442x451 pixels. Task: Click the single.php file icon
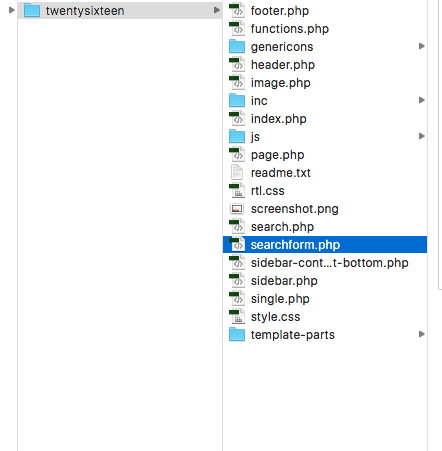237,298
